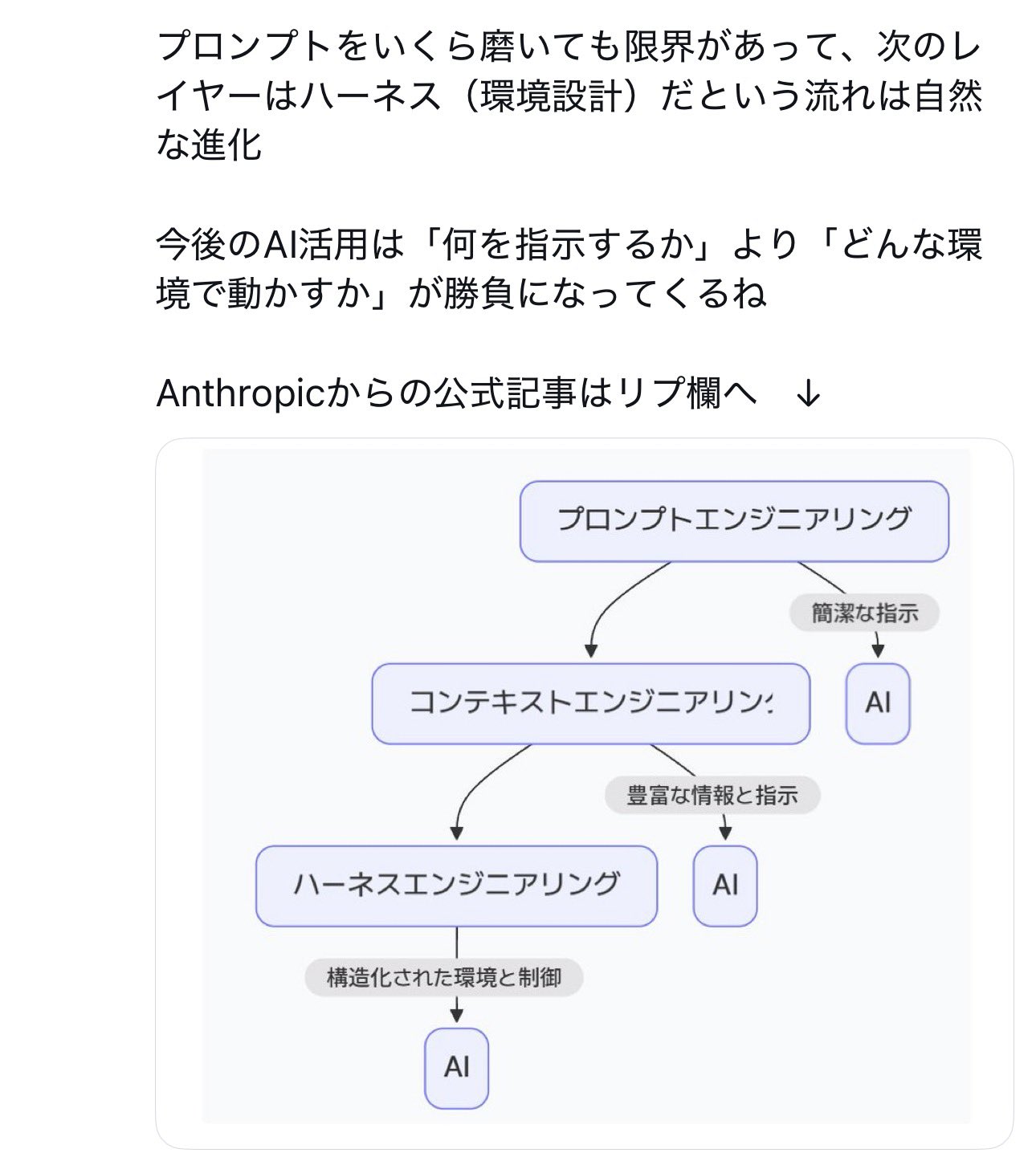This screenshot has height=1161, width=1036.
Task: Click the sentence beginning 今後のAI活用は
Action: click(569, 268)
